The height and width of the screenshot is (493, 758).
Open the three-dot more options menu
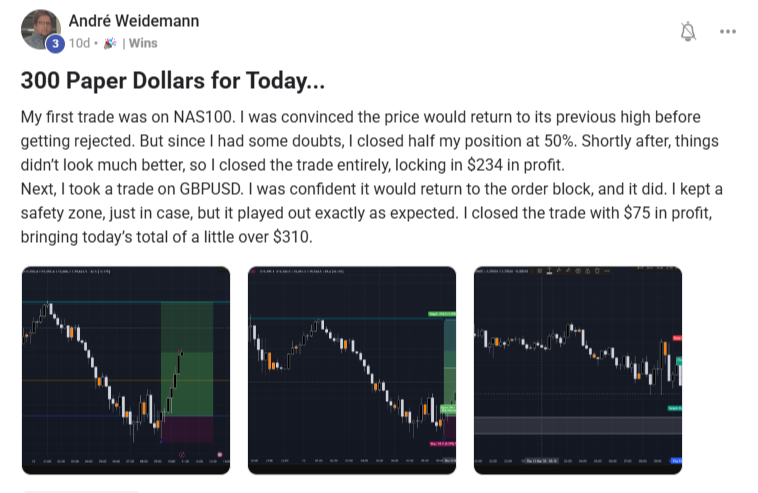pos(728,32)
